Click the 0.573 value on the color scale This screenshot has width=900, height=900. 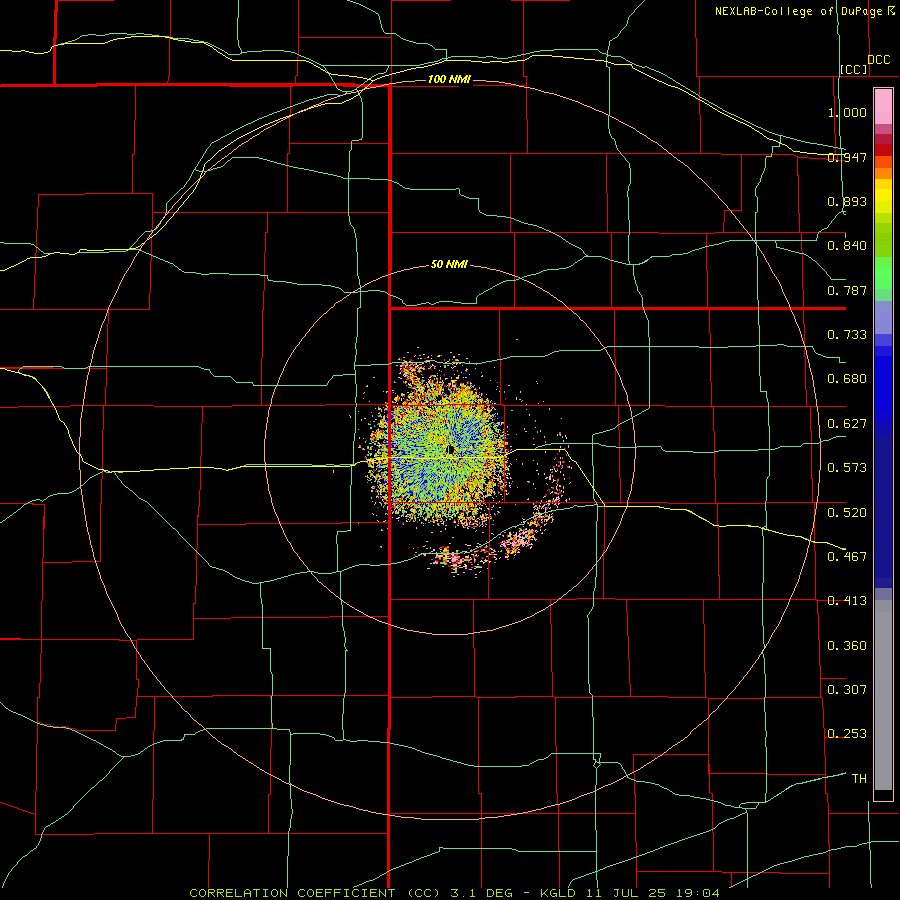pyautogui.click(x=847, y=468)
